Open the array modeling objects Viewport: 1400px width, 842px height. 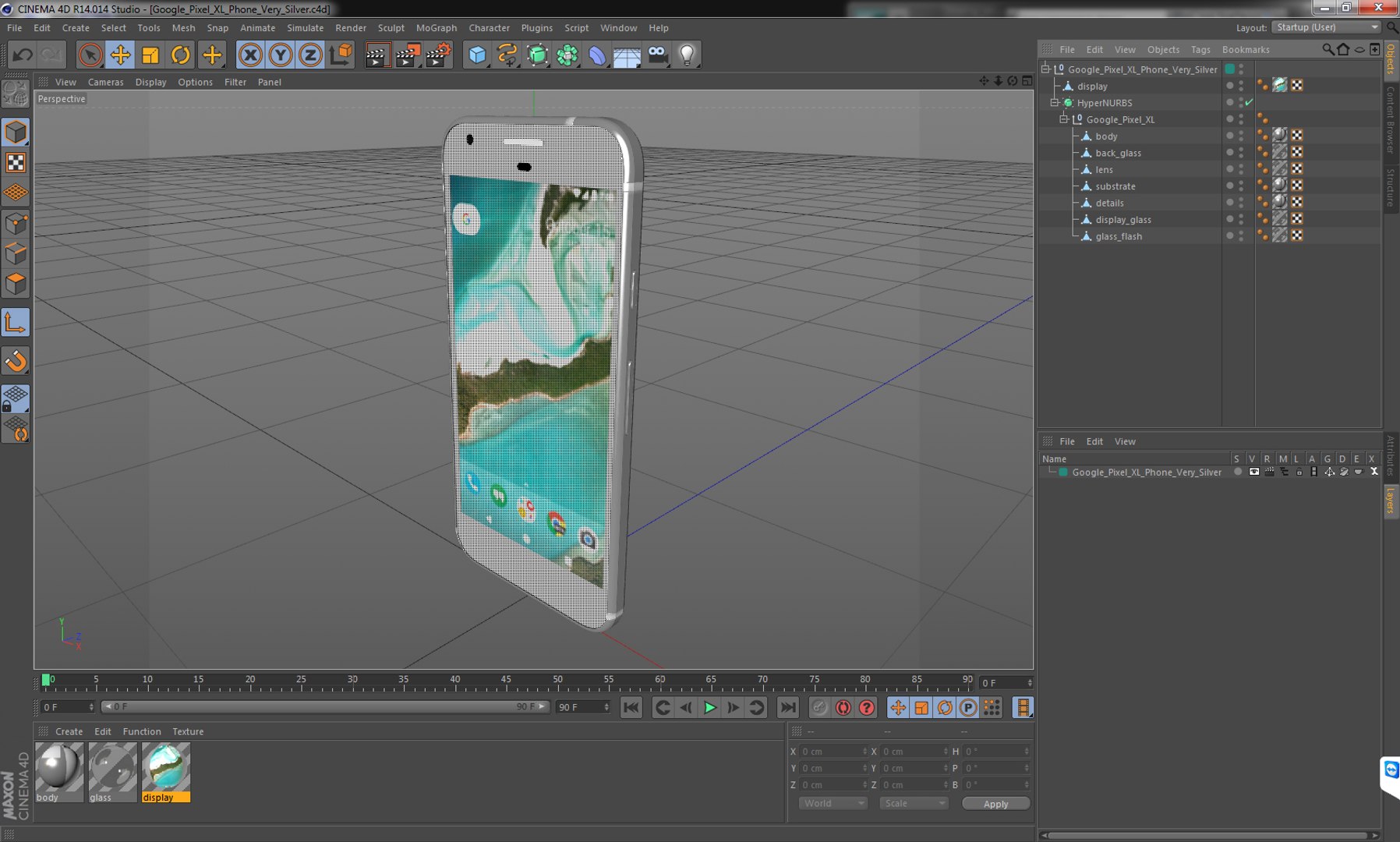567,55
